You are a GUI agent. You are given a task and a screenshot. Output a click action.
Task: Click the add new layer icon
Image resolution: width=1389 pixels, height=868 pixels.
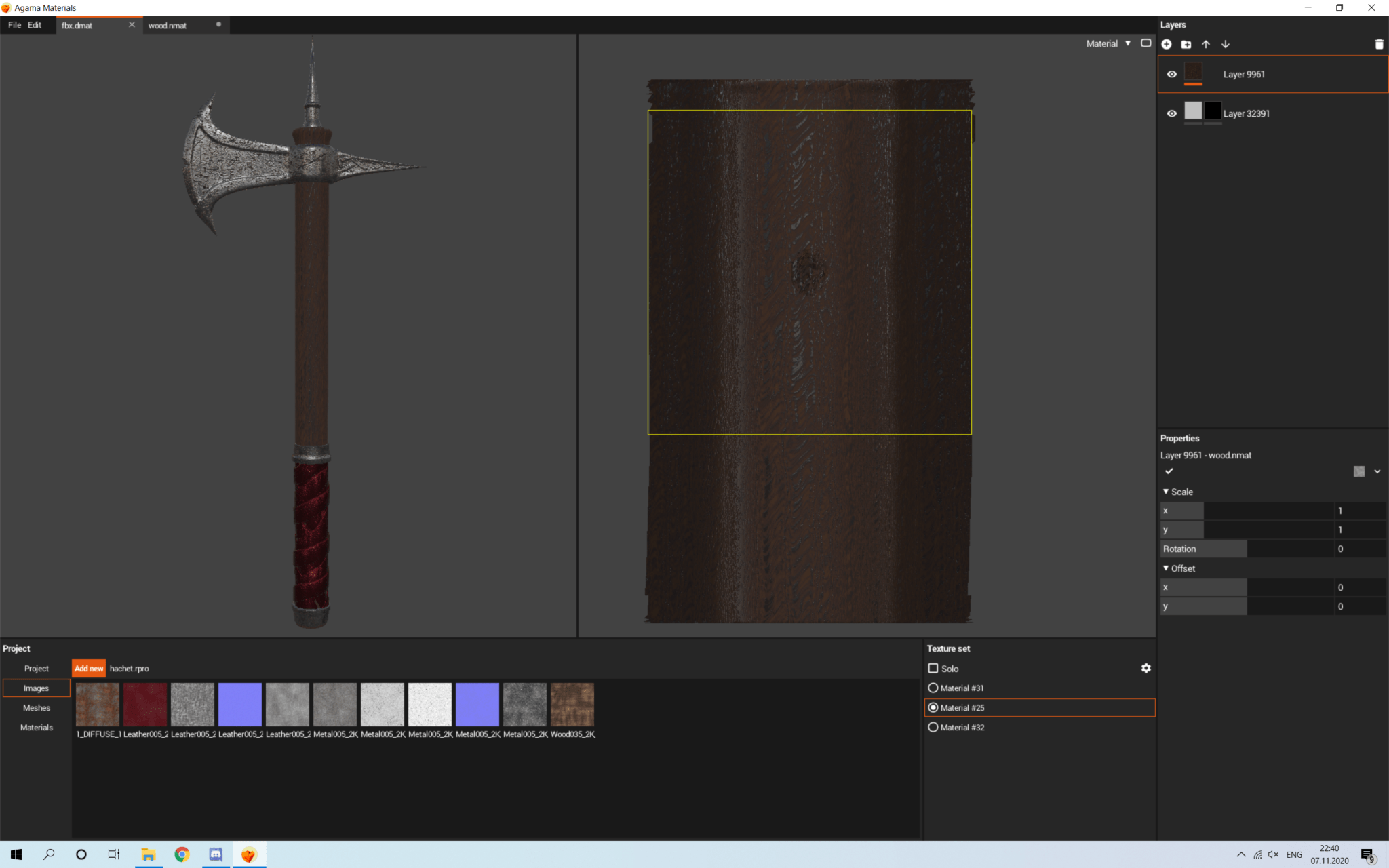(1167, 44)
